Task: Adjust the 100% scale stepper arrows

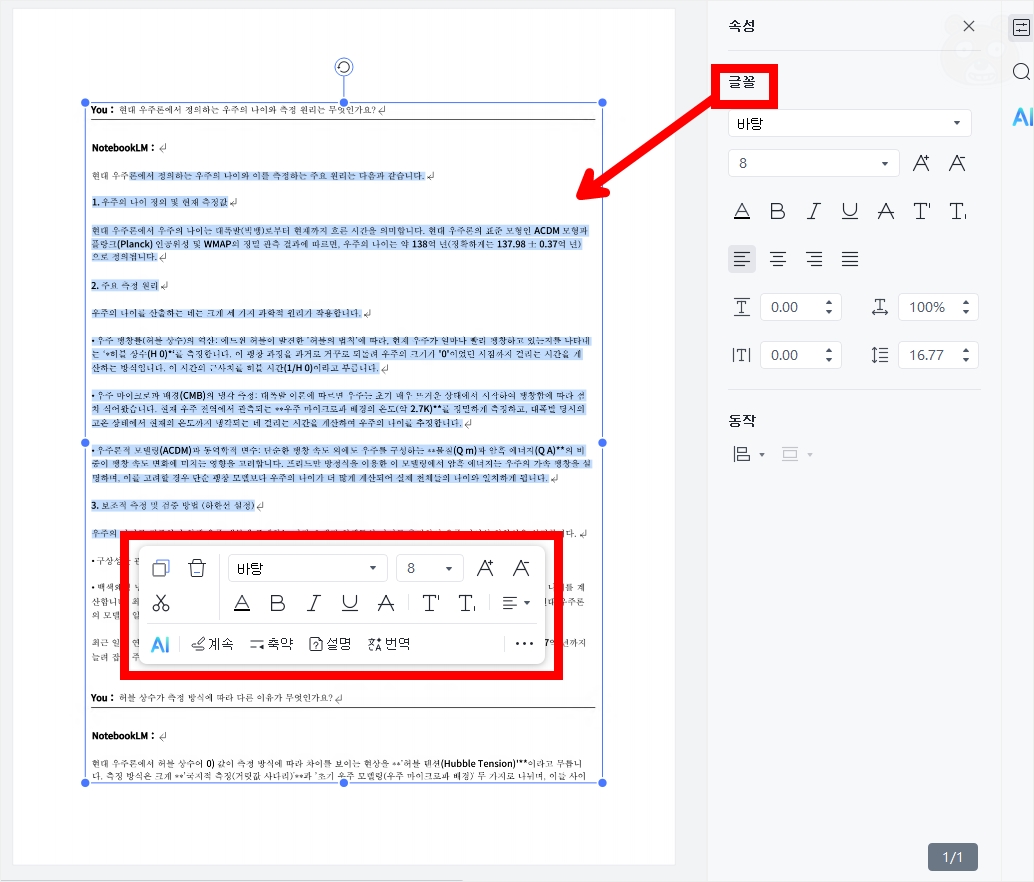Action: pyautogui.click(x=966, y=307)
